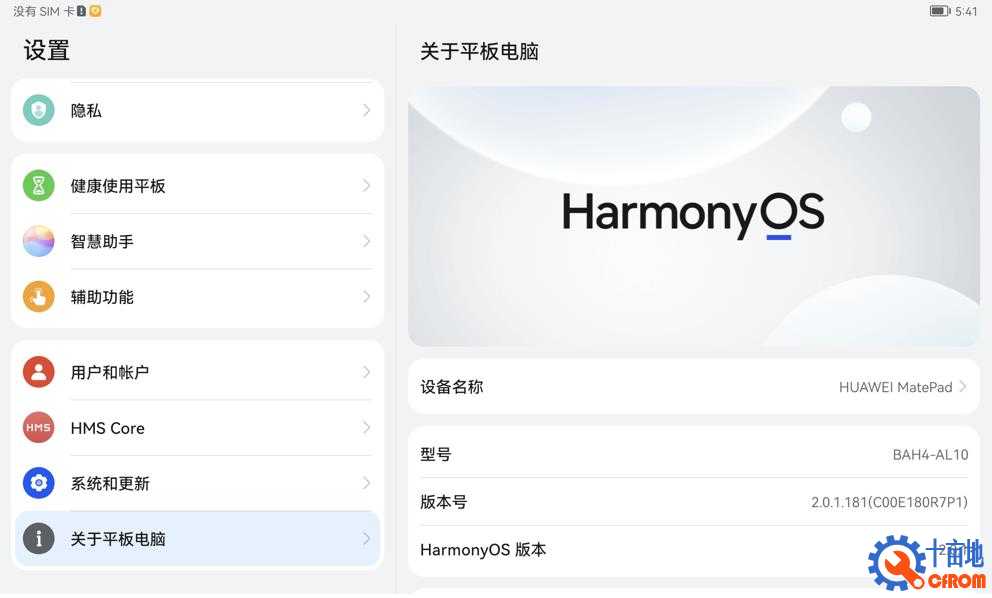This screenshot has height=598, width=992.
Task: Tap the 智慧助手 gradient orb icon
Action: click(39, 242)
